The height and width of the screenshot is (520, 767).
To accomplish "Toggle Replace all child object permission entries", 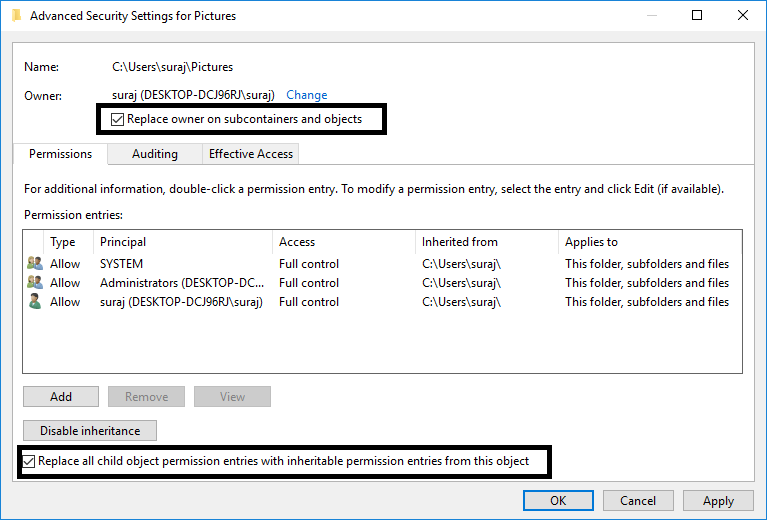I will coord(29,462).
